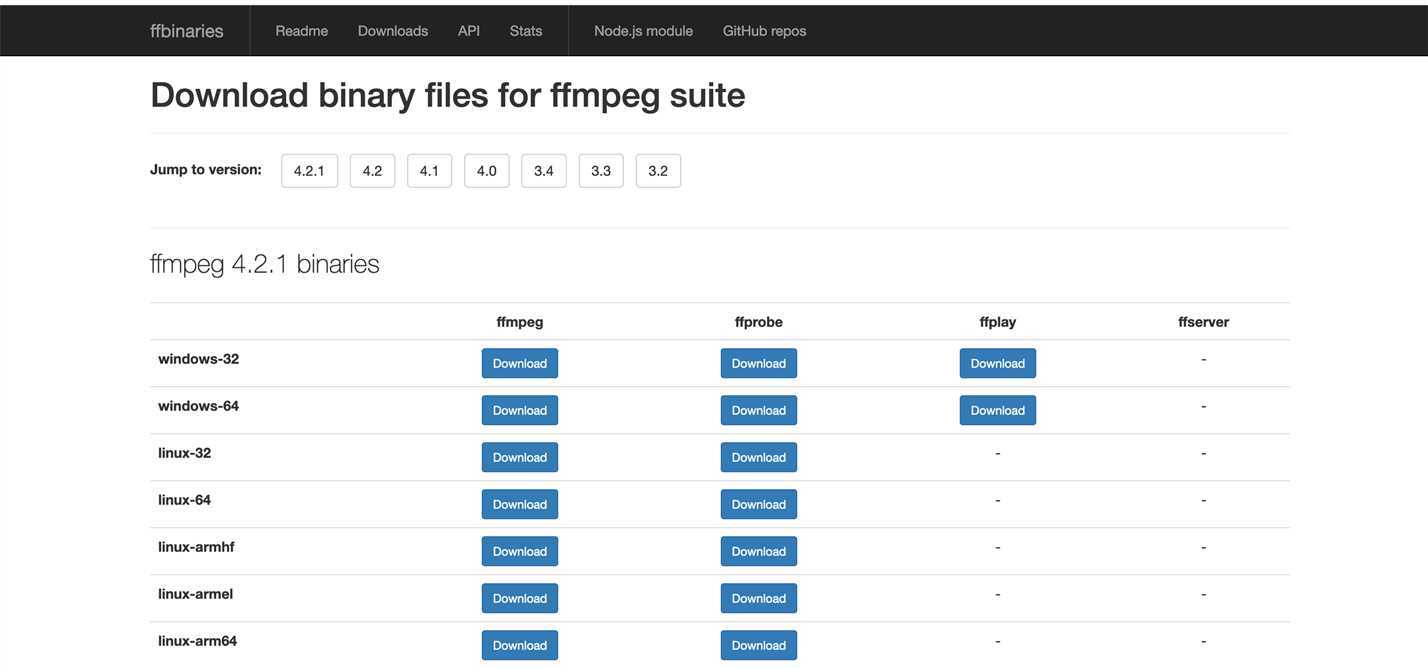Jump to version 3.4
This screenshot has width=1428, height=668.
tap(543, 171)
